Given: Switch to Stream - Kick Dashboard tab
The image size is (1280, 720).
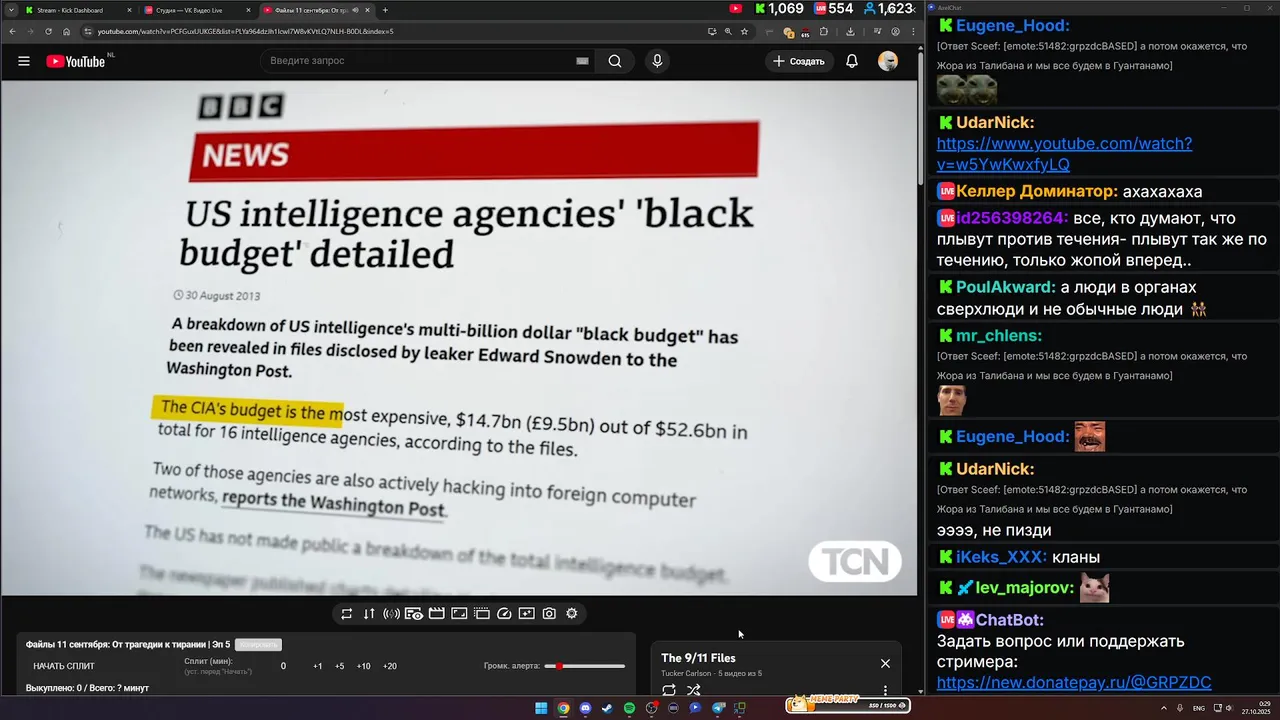Looking at the screenshot, I should tap(78, 10).
